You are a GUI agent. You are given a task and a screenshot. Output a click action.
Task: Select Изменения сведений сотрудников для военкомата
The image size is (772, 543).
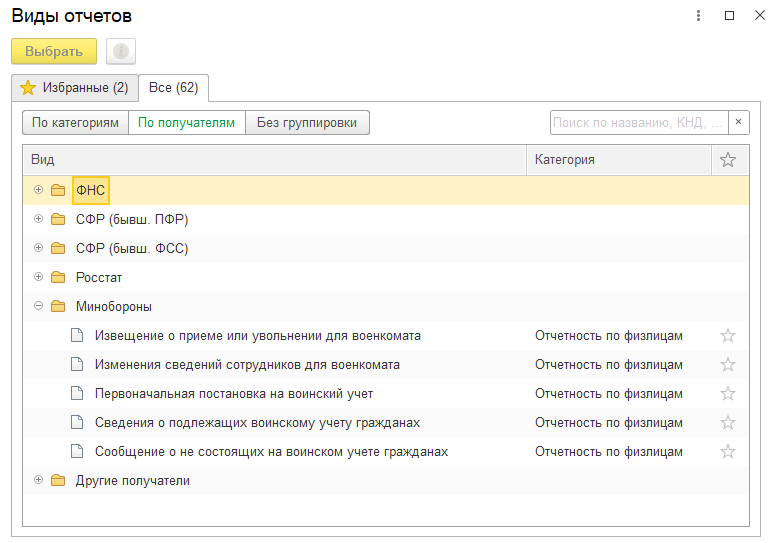click(247, 365)
